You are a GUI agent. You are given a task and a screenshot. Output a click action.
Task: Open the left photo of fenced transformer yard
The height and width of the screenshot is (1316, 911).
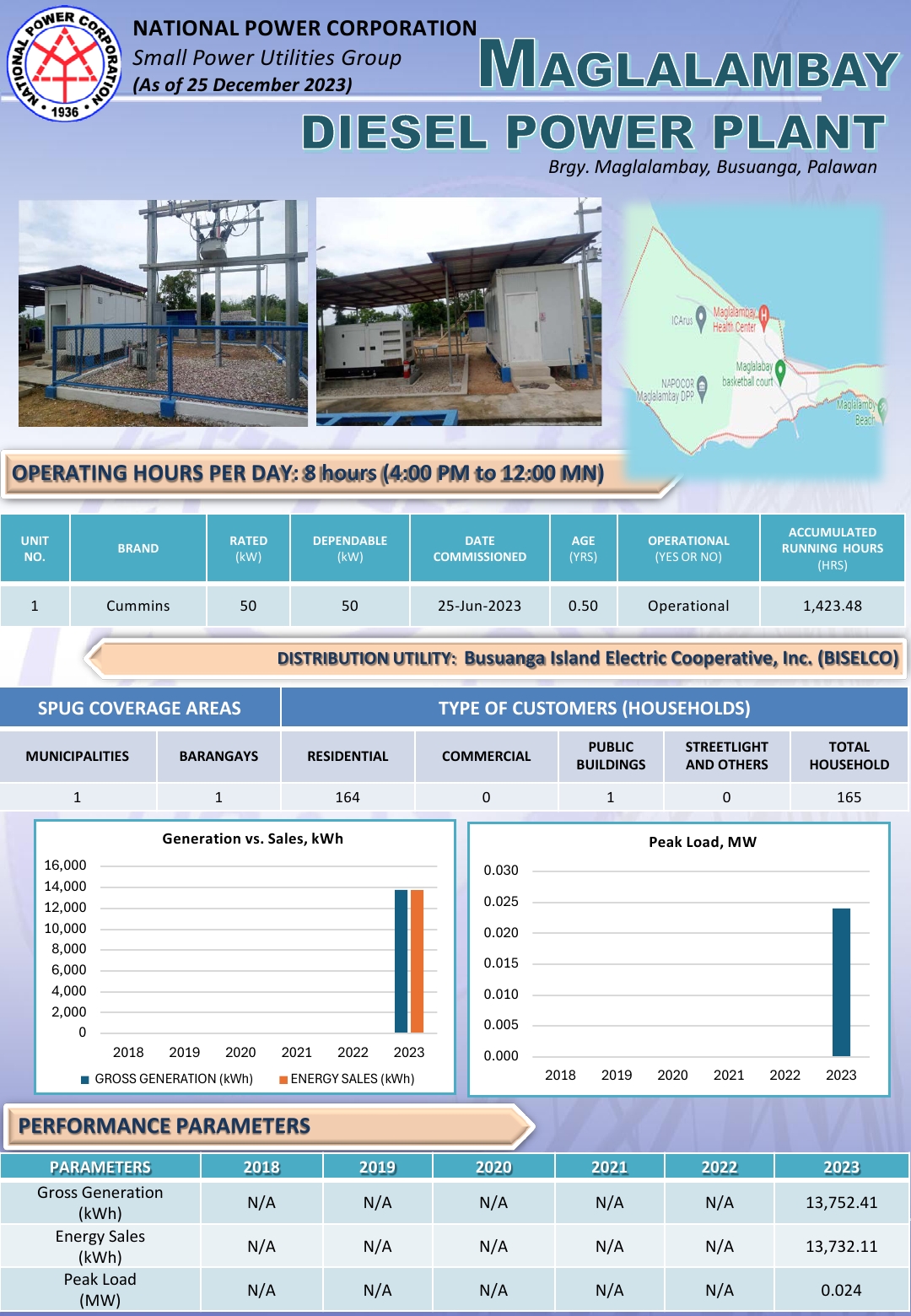tap(163, 313)
